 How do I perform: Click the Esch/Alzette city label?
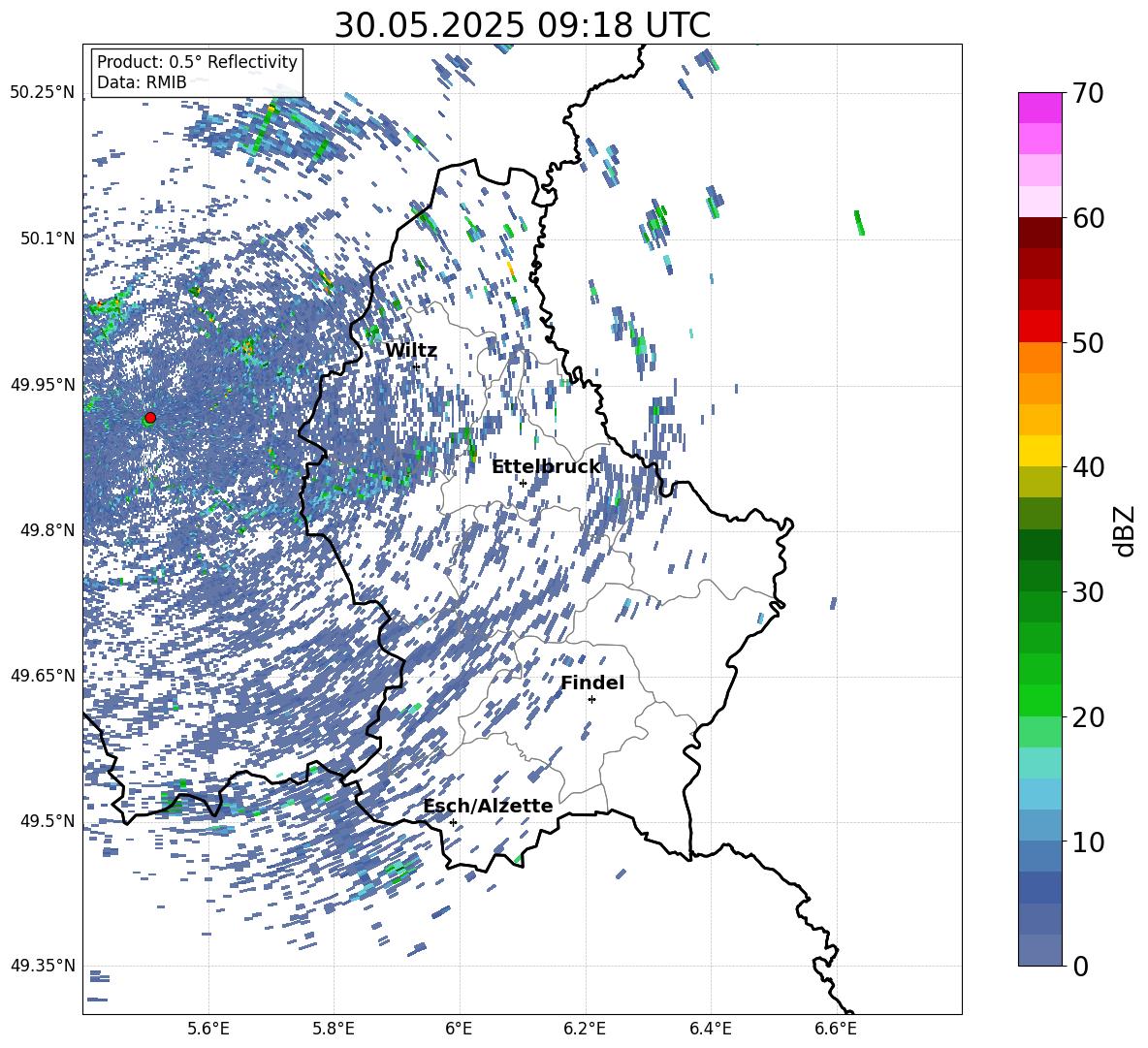click(x=488, y=806)
